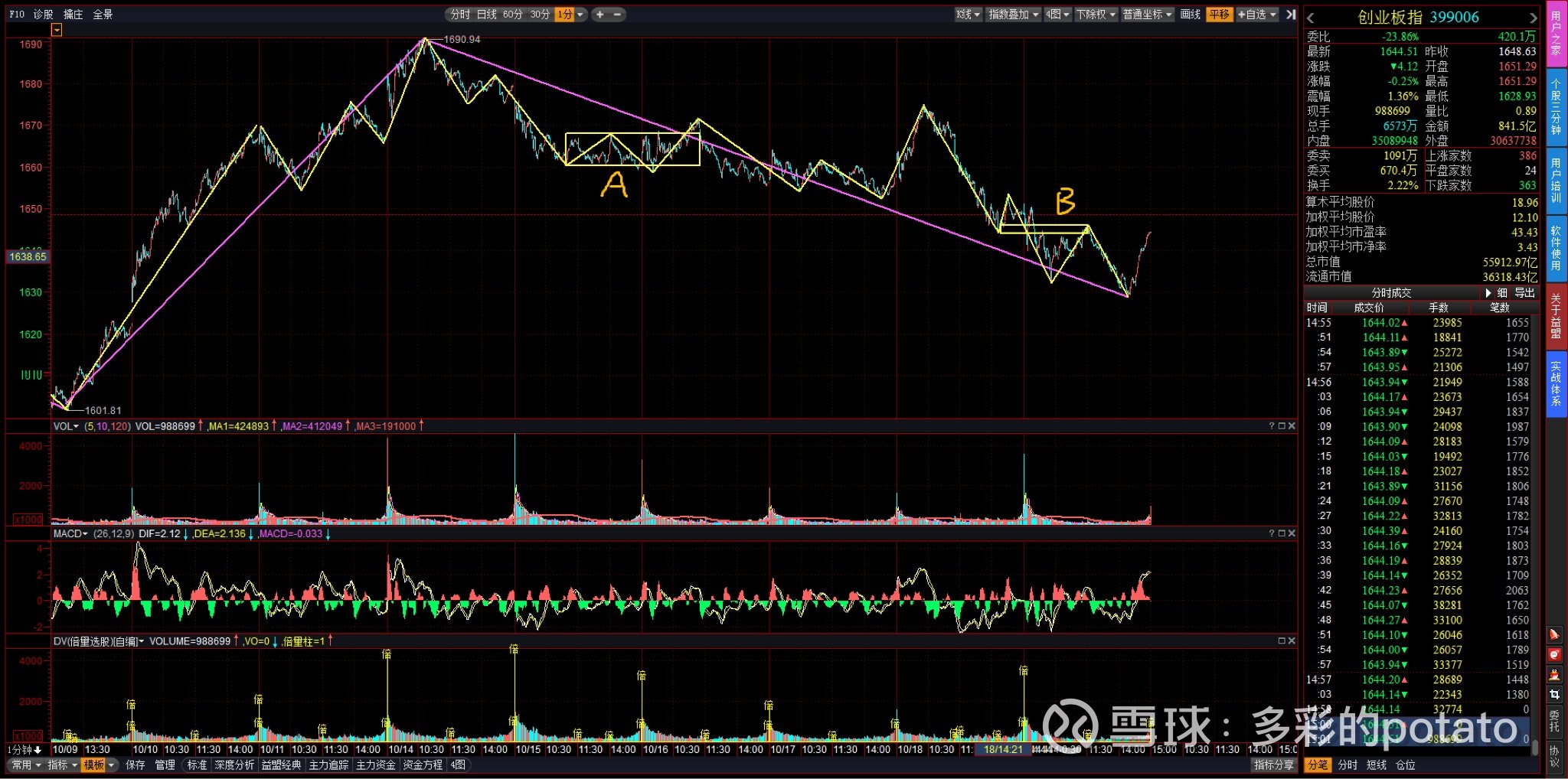The image size is (1568, 779).
Task: Select the 深度分析 template tab
Action: click(234, 765)
